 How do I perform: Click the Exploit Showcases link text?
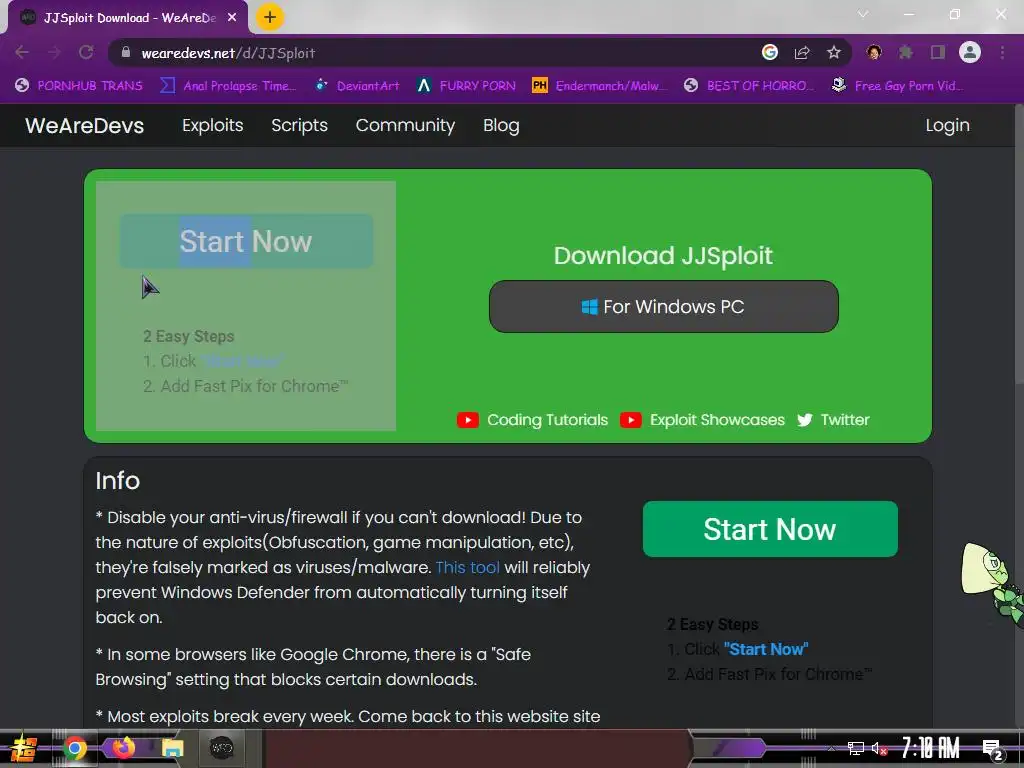click(x=717, y=420)
